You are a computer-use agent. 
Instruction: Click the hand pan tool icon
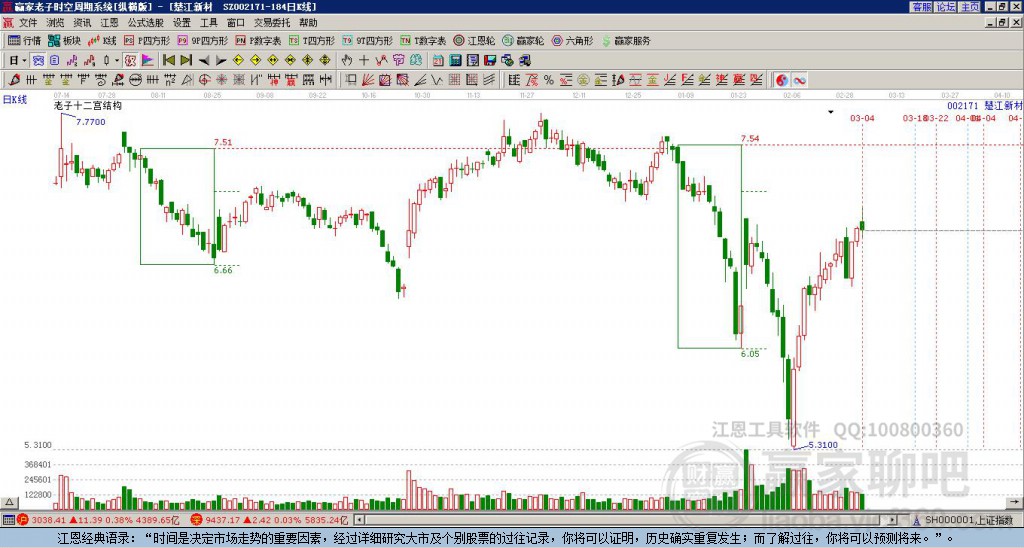pos(346,60)
